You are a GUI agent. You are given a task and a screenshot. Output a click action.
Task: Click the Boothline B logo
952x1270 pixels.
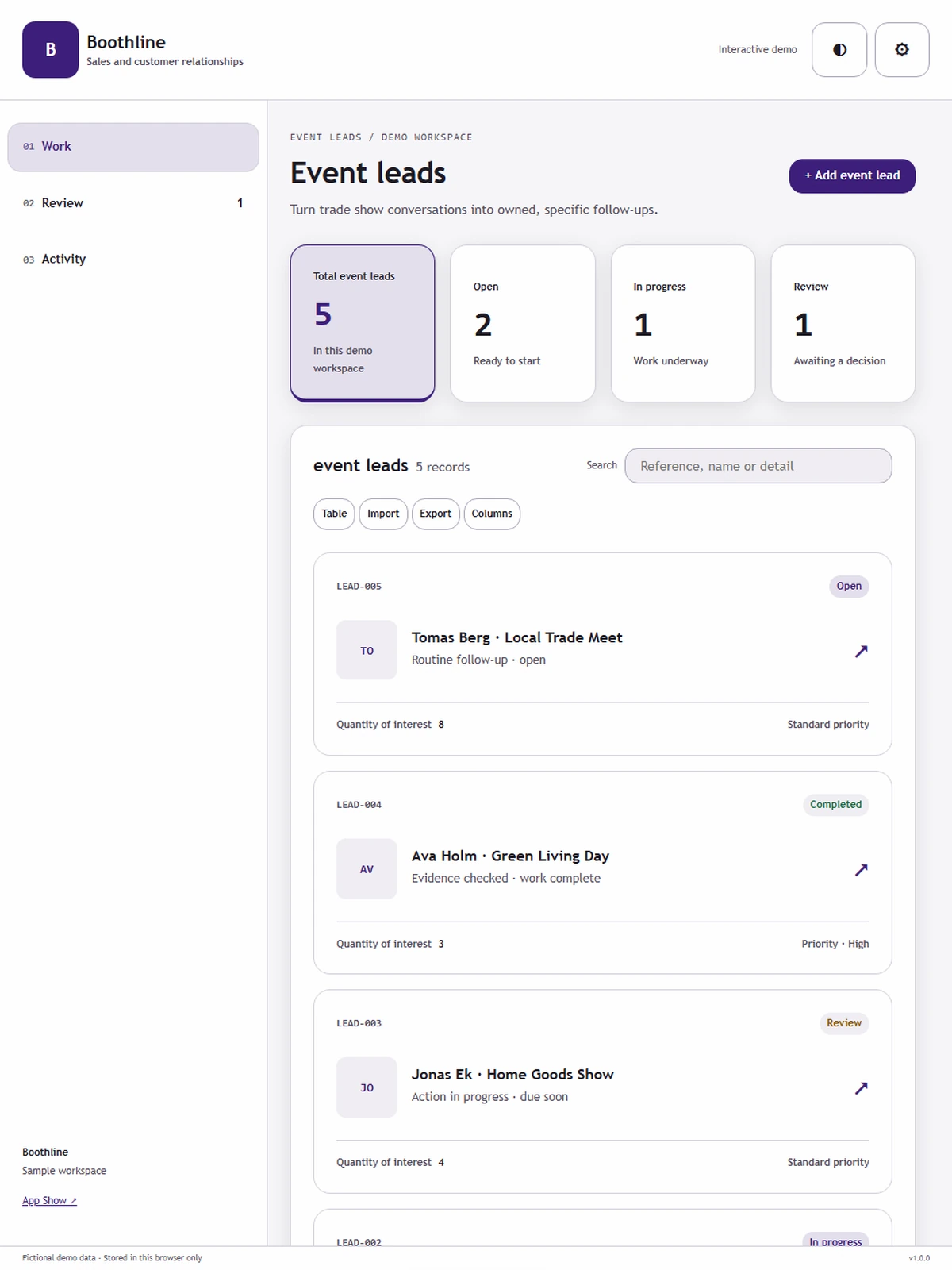(51, 49)
